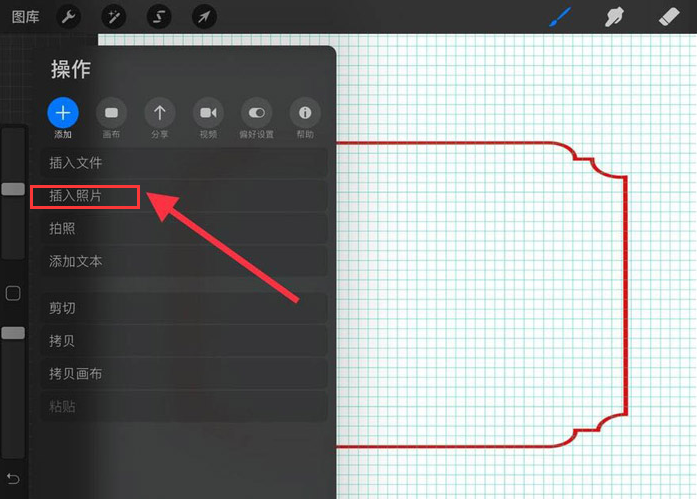Tap the undo arrow in sidebar
Viewport: 697px width, 499px height.
(x=13, y=479)
